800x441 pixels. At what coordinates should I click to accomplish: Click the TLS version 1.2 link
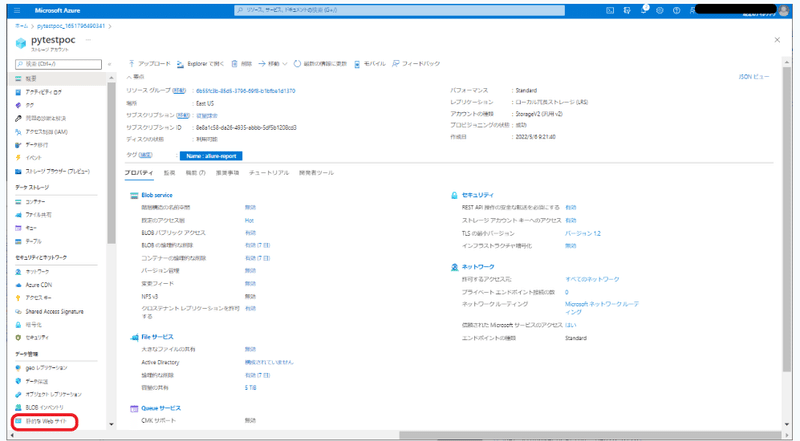click(583, 233)
